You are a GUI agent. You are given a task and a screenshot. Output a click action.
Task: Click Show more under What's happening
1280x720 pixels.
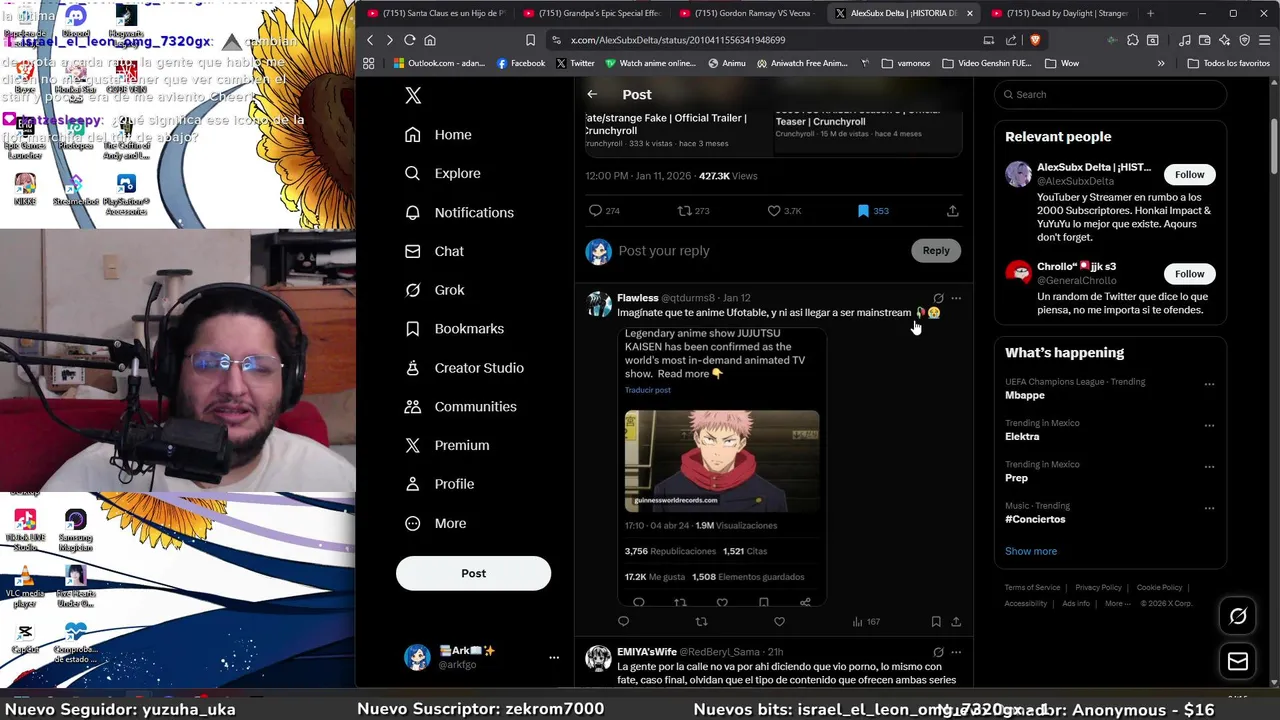point(1031,551)
